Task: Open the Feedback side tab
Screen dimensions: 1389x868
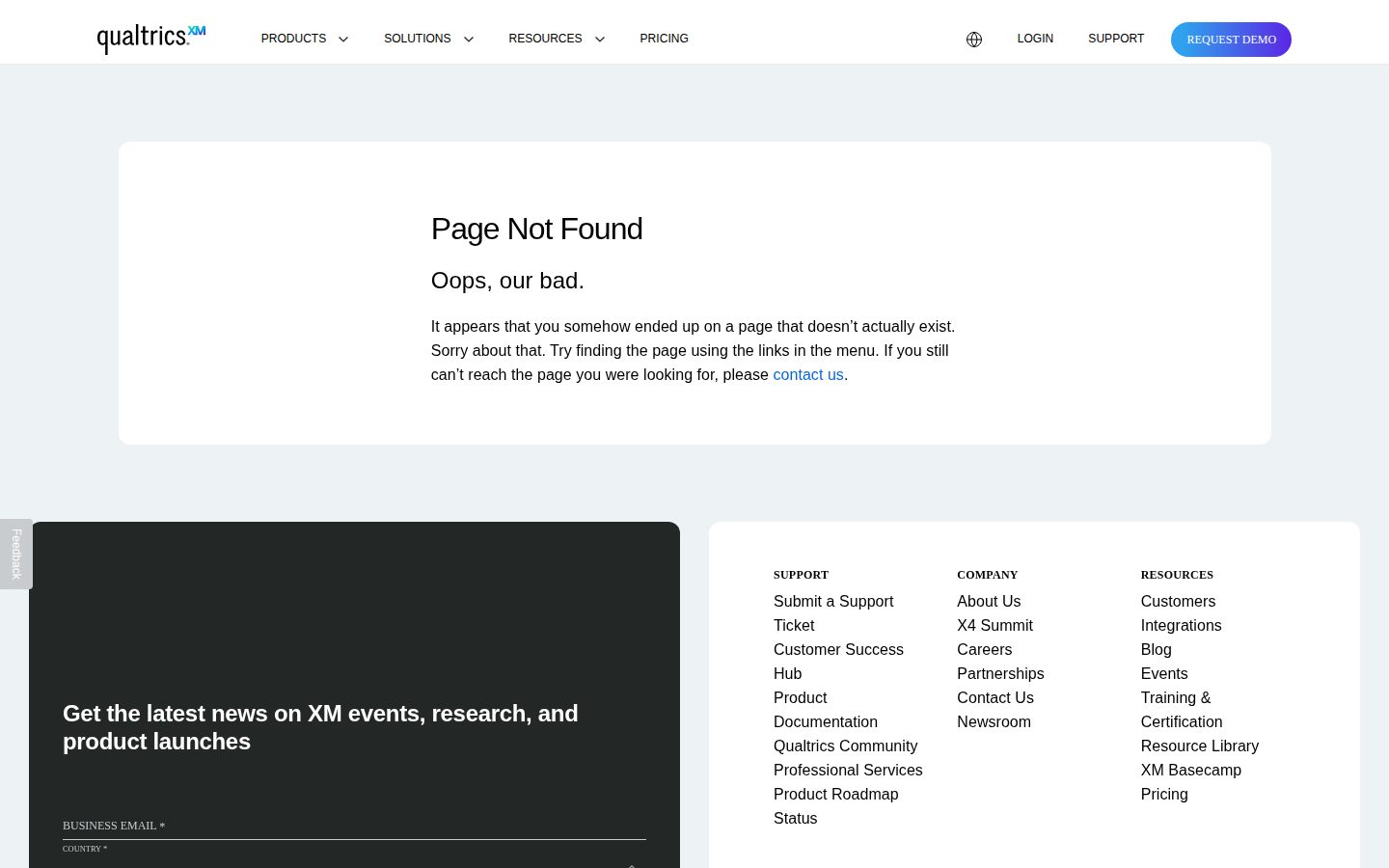Action: point(16,554)
